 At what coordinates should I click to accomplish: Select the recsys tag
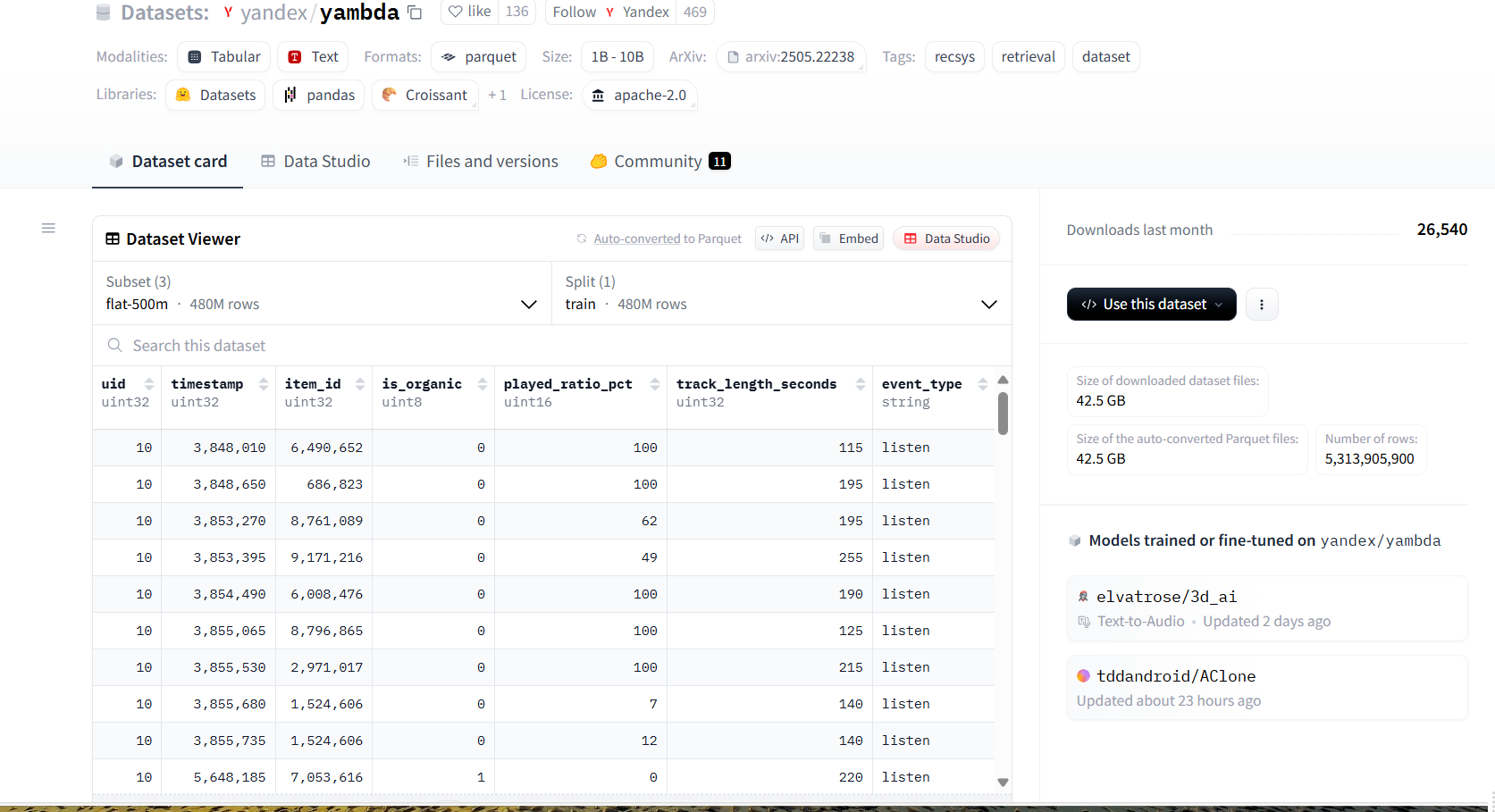(x=954, y=56)
